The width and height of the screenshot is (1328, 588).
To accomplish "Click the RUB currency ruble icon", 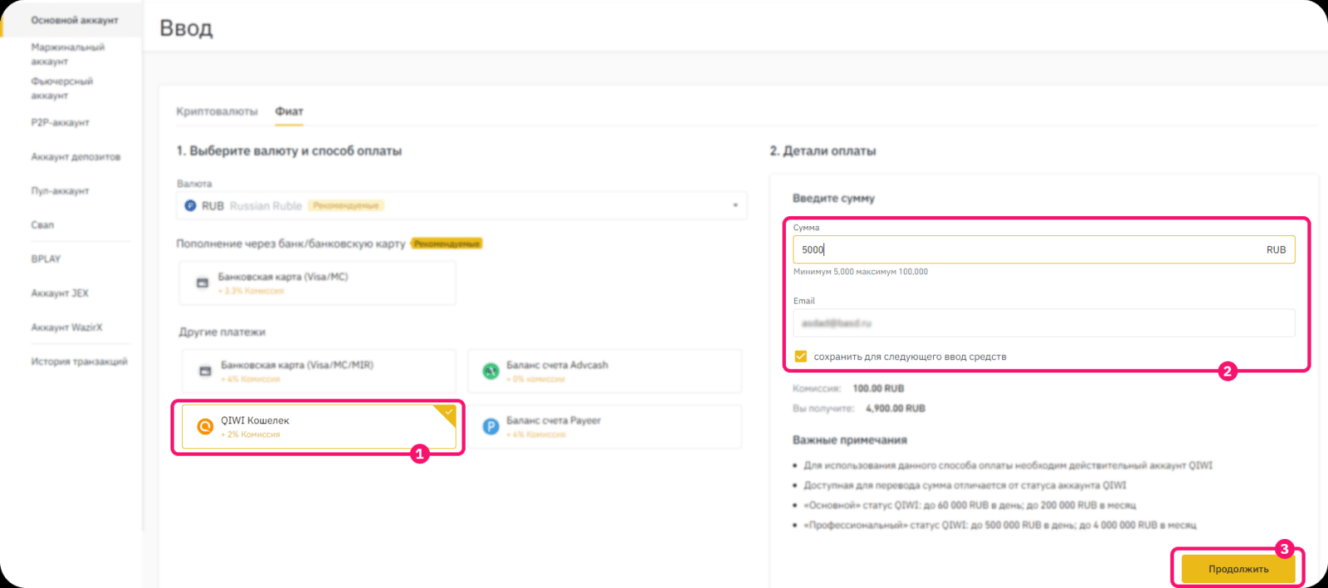I will (190, 205).
